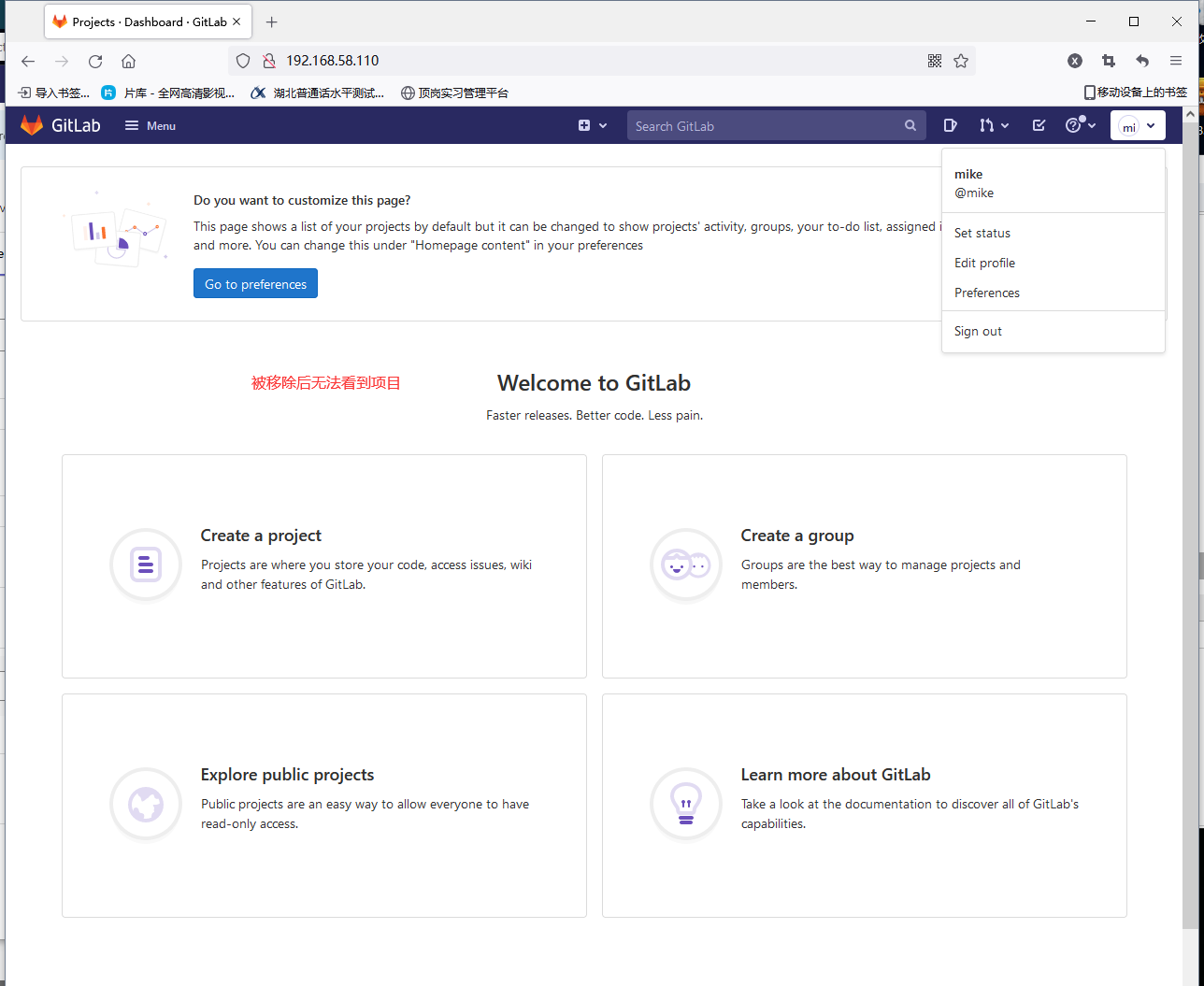The width and height of the screenshot is (1204, 986).
Task: Click the undo arrow toolbar icon
Action: [1142, 61]
